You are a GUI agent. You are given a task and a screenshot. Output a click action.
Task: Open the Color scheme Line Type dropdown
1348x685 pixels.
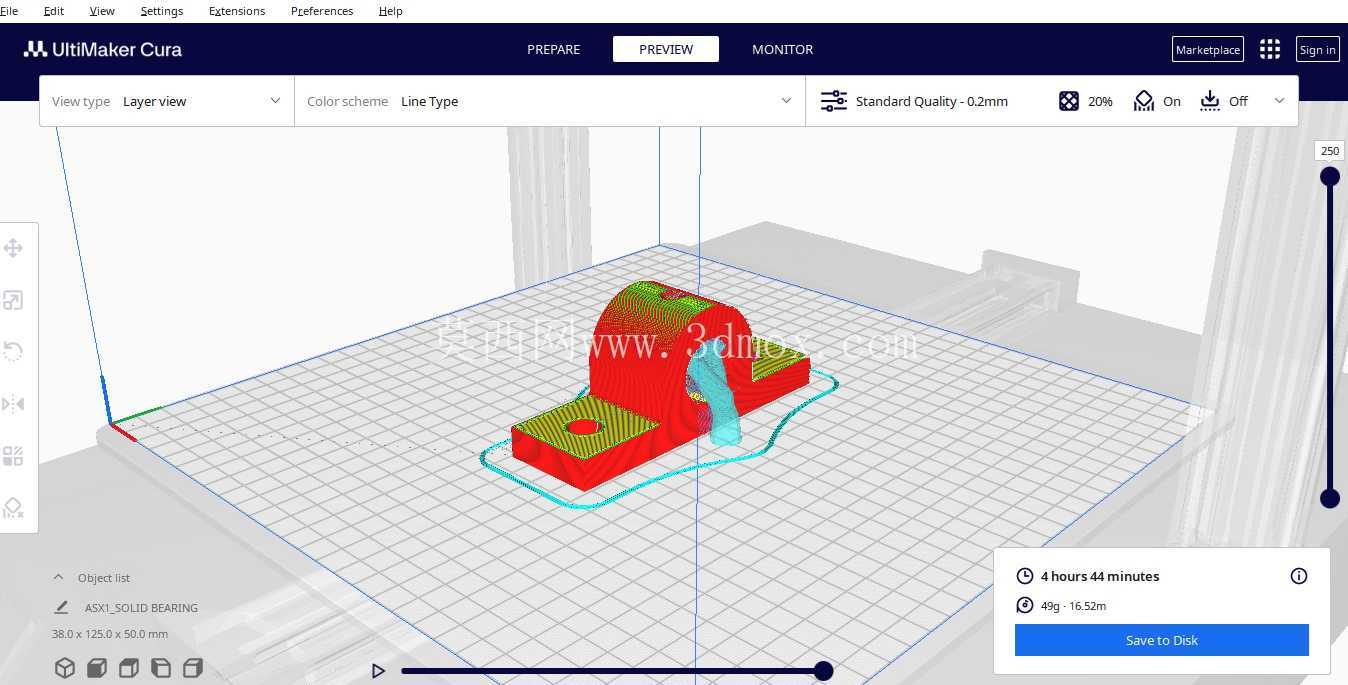click(x=550, y=101)
